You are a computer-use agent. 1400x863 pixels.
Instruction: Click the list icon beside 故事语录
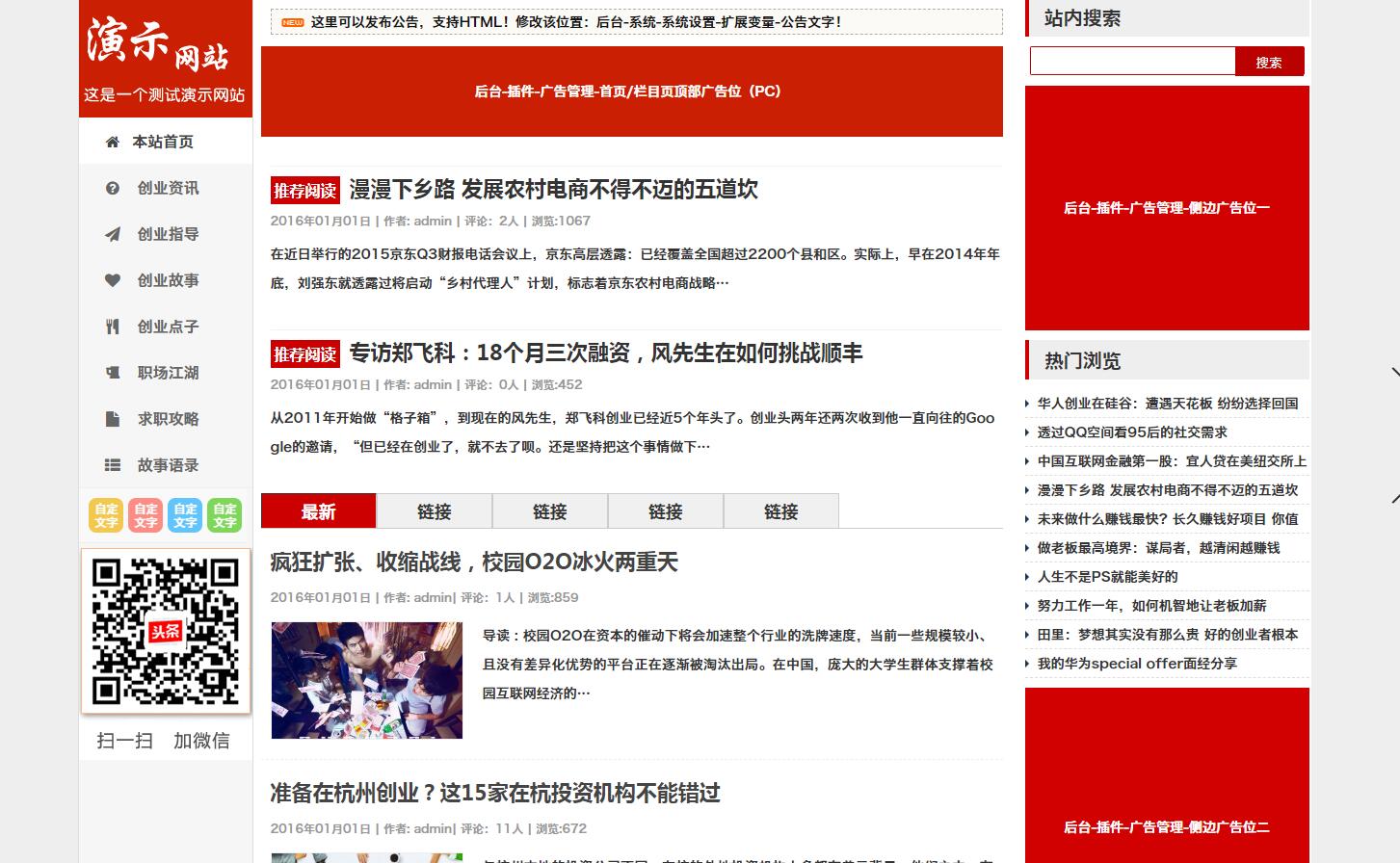point(112,465)
